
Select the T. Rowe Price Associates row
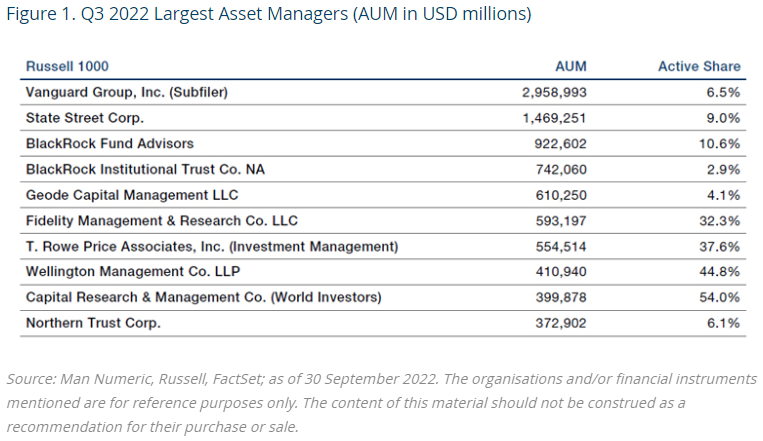[212, 246]
